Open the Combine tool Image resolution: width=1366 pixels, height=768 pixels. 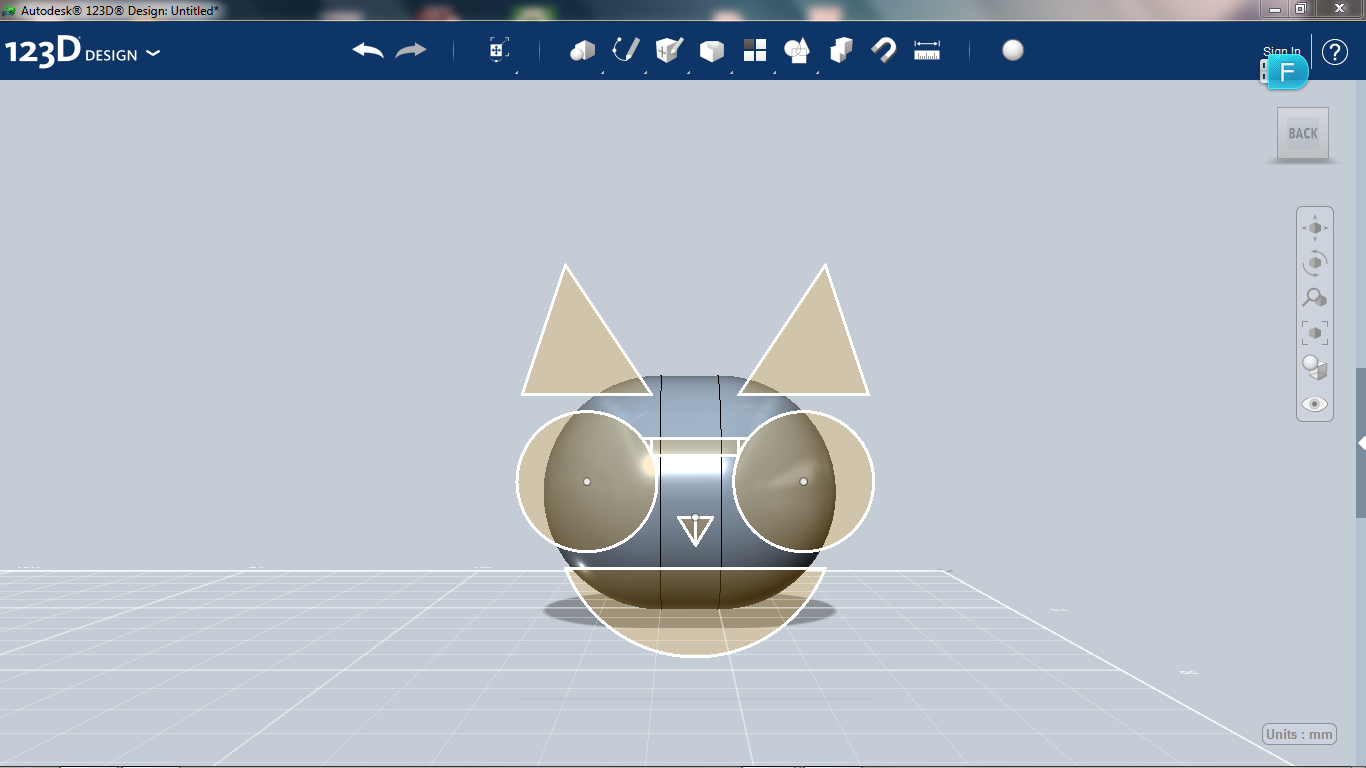841,50
